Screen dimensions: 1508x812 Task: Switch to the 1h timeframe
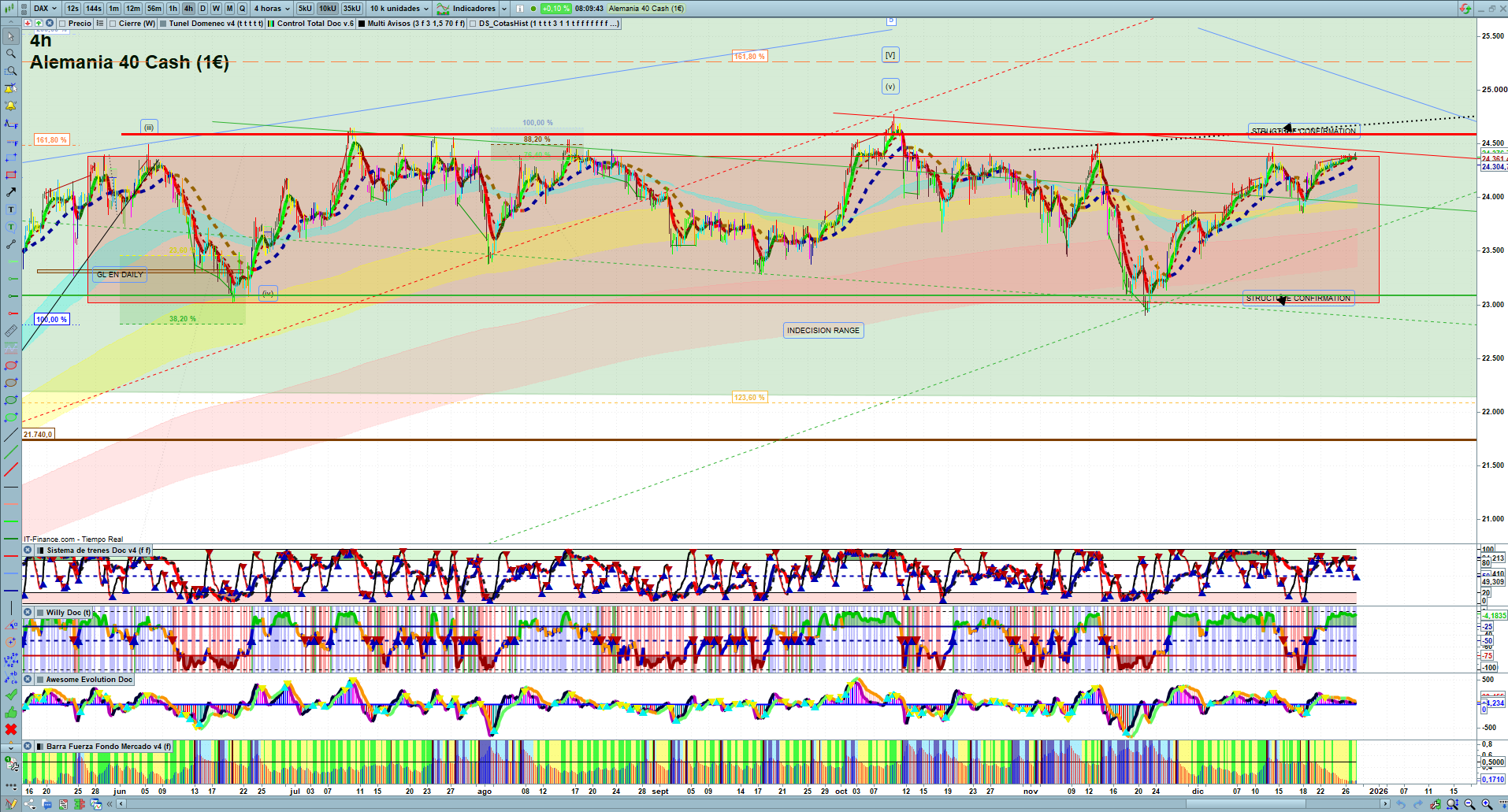click(x=173, y=9)
